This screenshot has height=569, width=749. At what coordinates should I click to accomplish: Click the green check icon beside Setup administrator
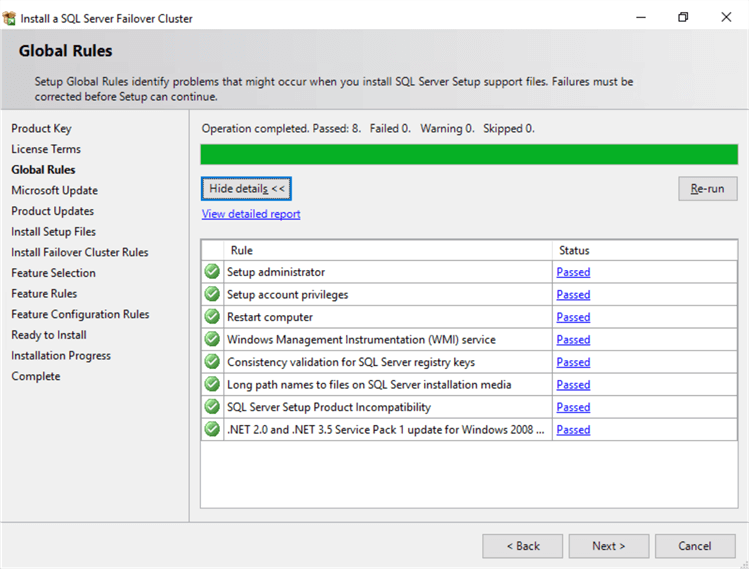tap(212, 271)
